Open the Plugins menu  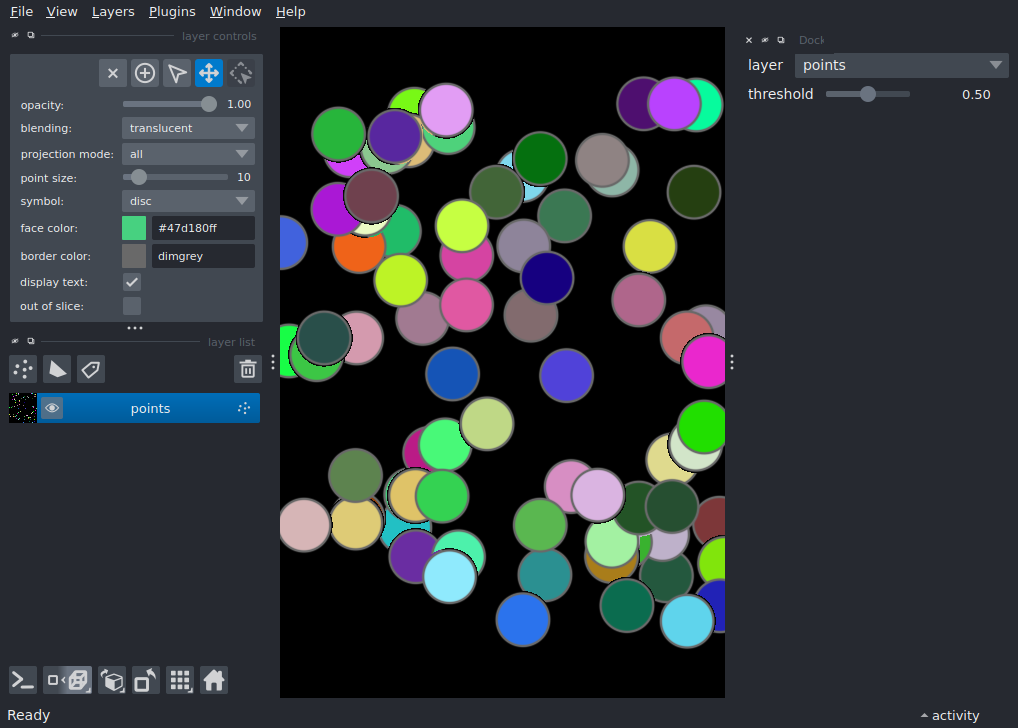(172, 12)
